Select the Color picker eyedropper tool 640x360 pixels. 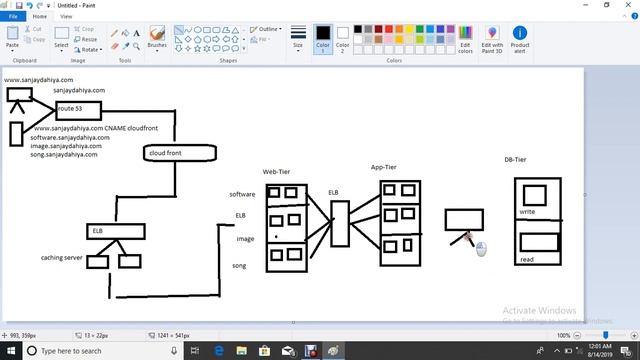(x=126, y=47)
